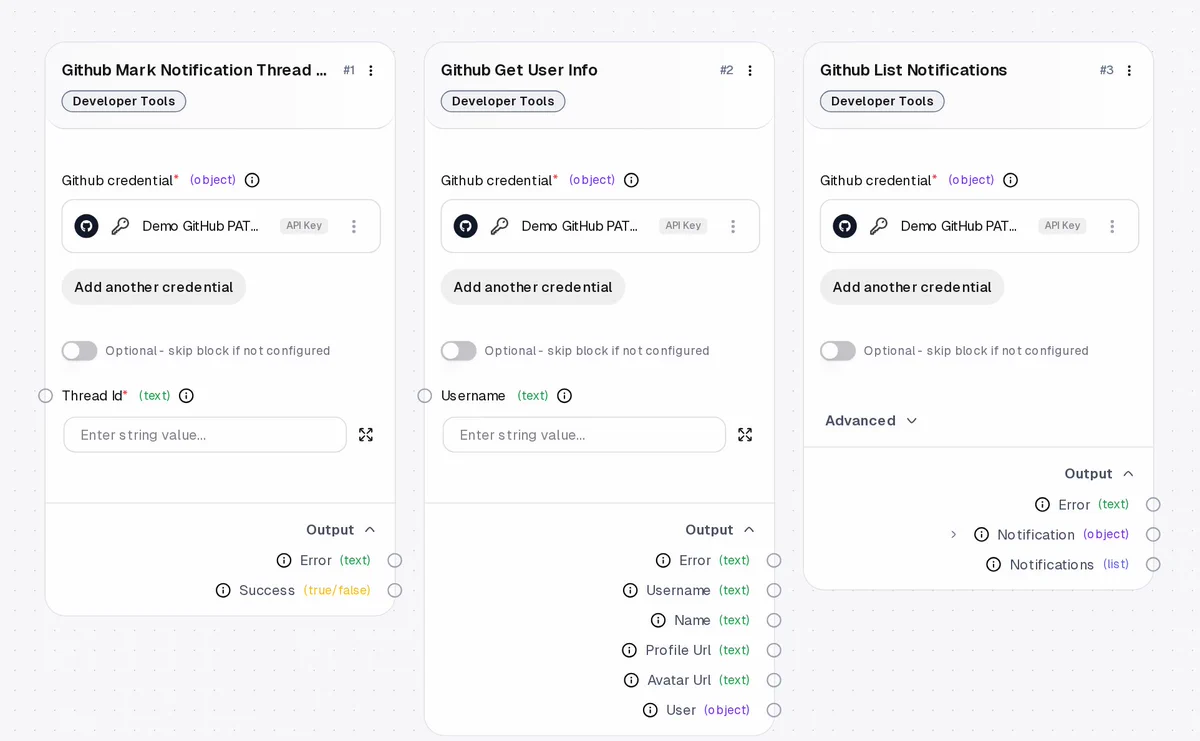The width and height of the screenshot is (1200, 741).
Task: Click Developer Tools tag on block #1
Action: tap(124, 101)
